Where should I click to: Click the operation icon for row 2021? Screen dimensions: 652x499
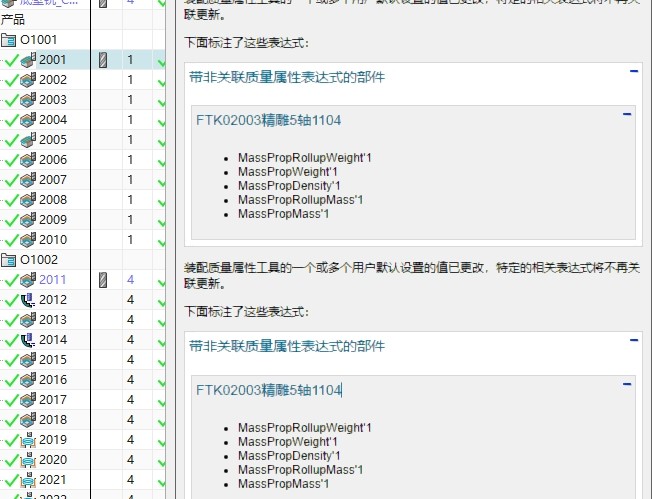[x=28, y=479]
